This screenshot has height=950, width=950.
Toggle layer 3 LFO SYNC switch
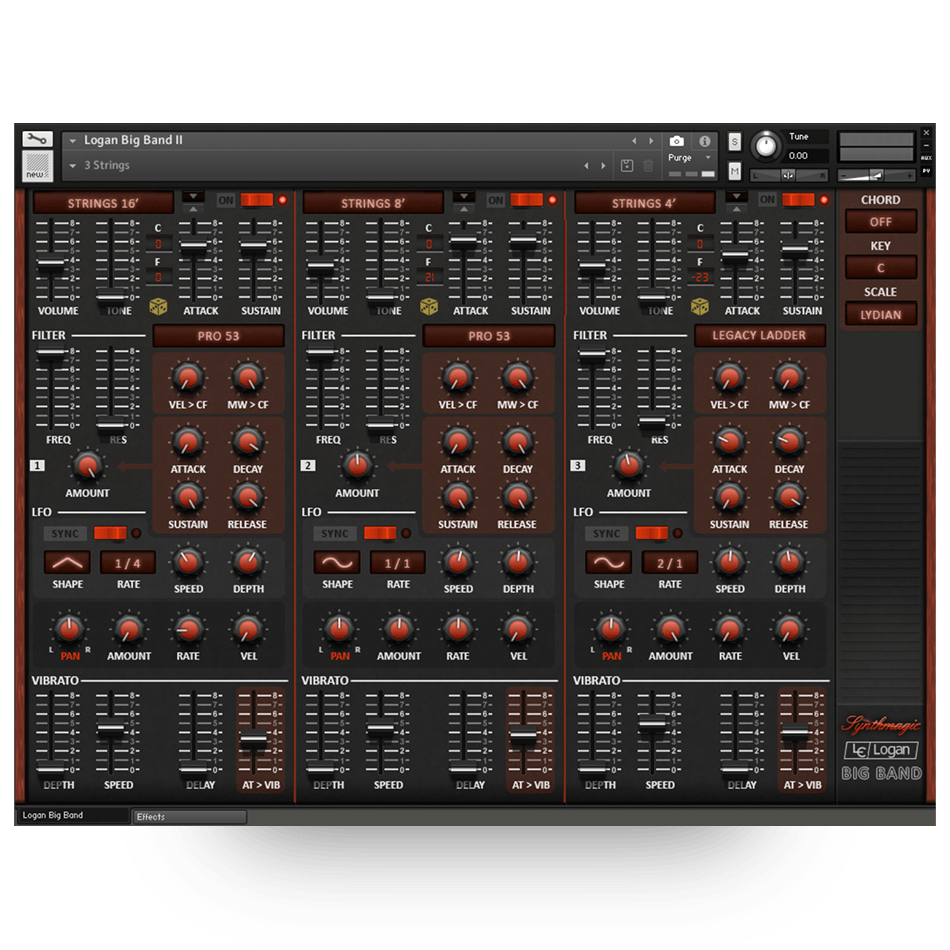pos(651,533)
